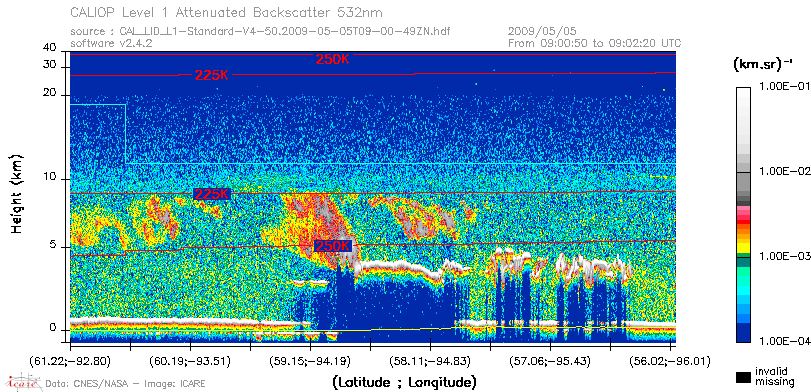Viewport: 811px width, 392px height.
Task: Click the 'Data: CNES/NASA - Image: ICARE' credit
Action: point(126,384)
